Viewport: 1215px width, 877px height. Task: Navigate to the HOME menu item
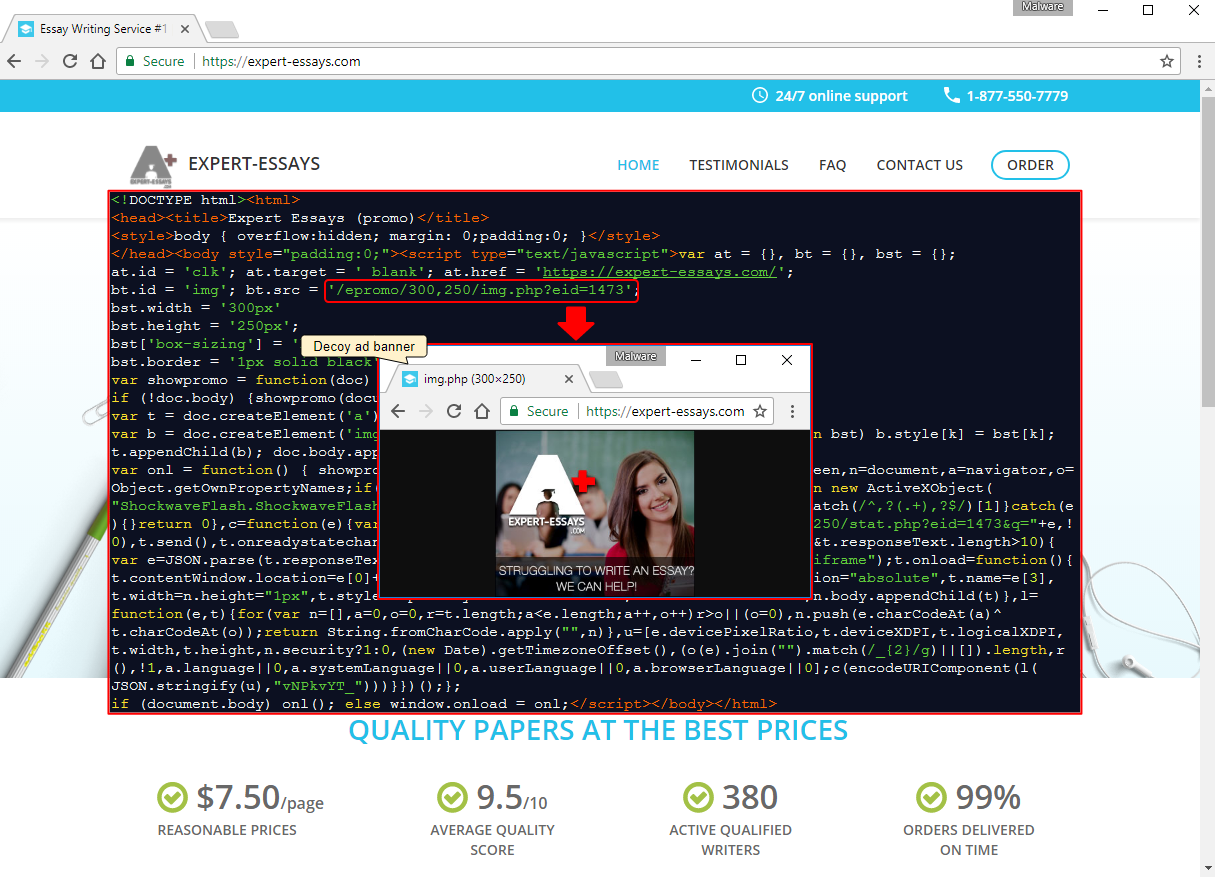pos(638,165)
